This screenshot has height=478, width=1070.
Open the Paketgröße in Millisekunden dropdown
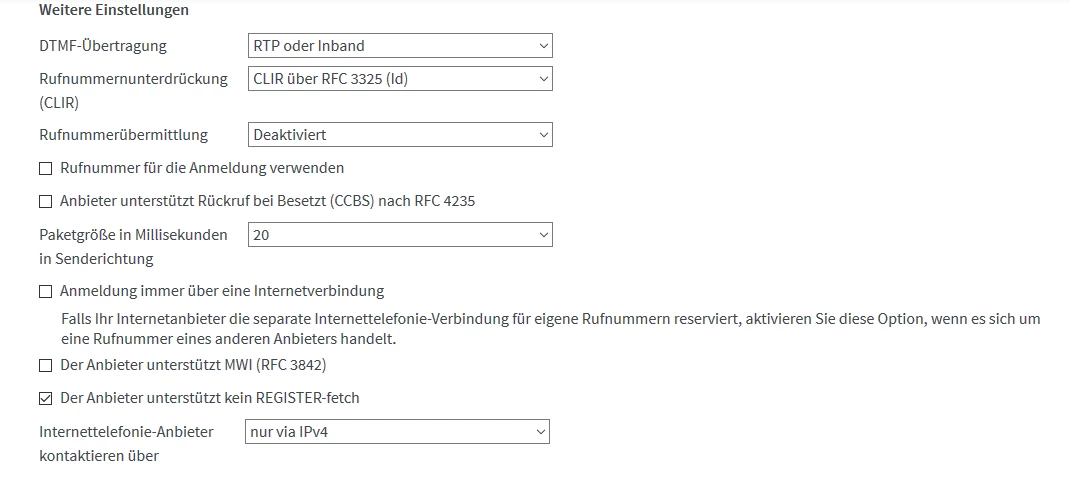(399, 235)
